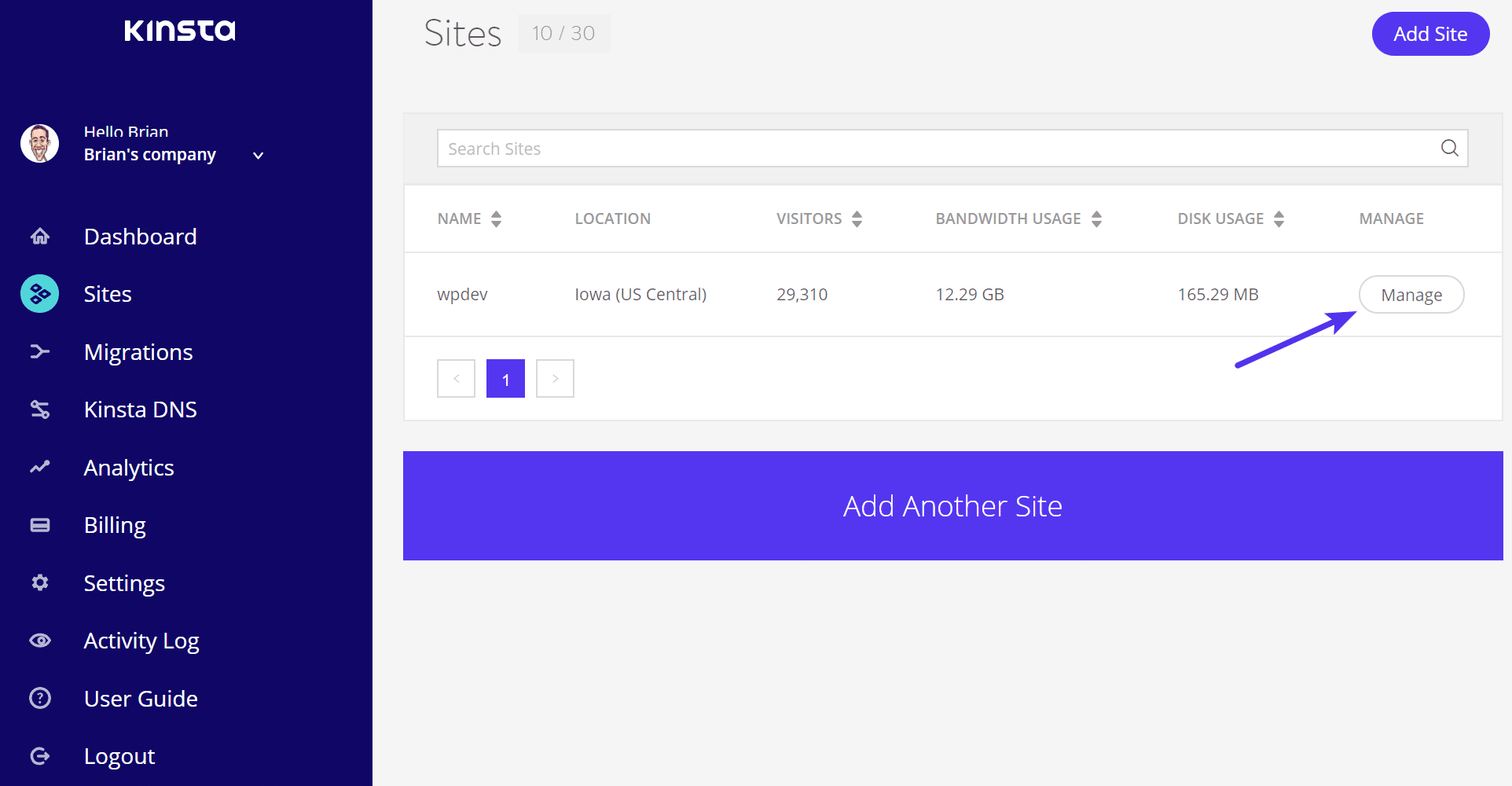Click the search magnifier icon

(1450, 148)
